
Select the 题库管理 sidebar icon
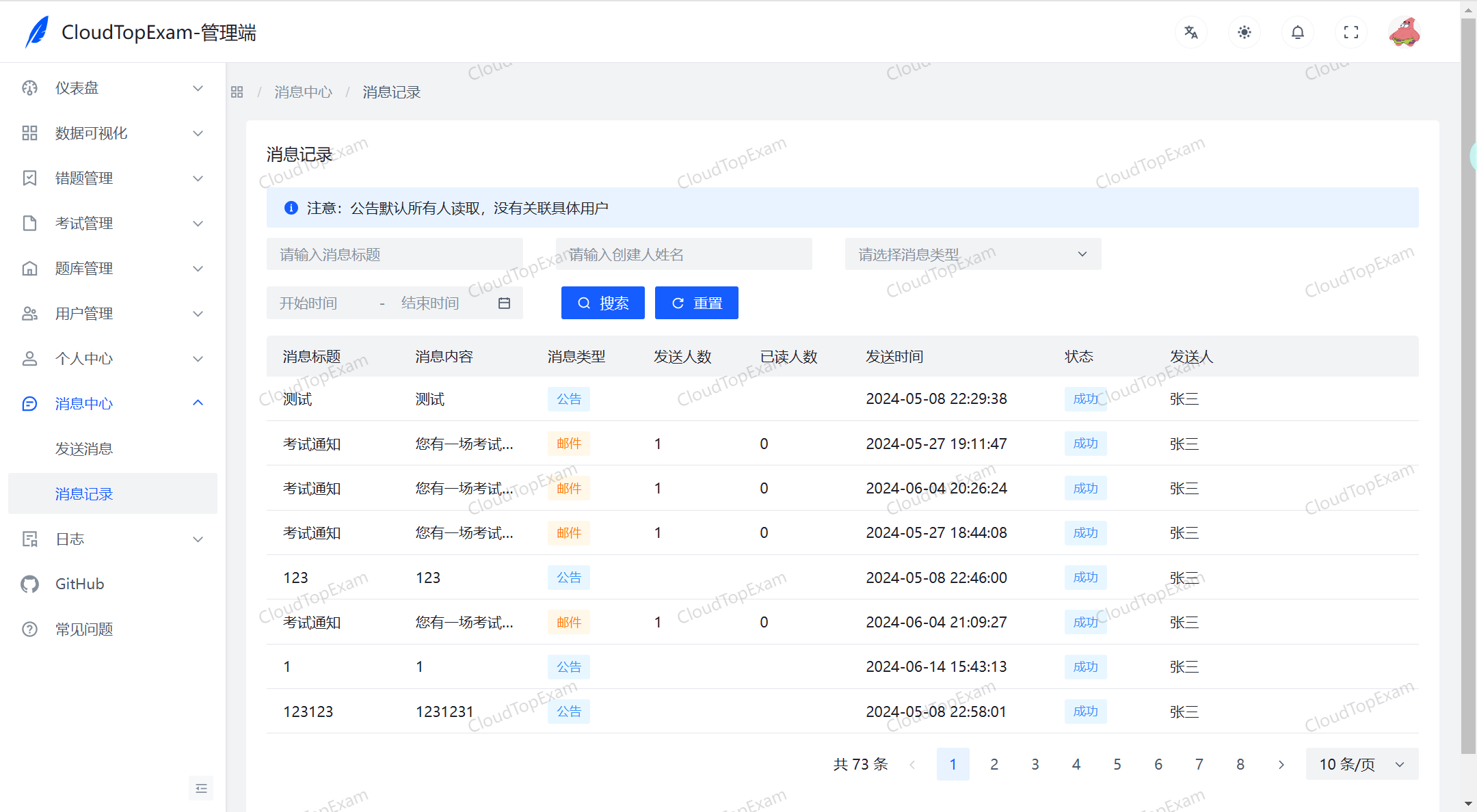(29, 268)
